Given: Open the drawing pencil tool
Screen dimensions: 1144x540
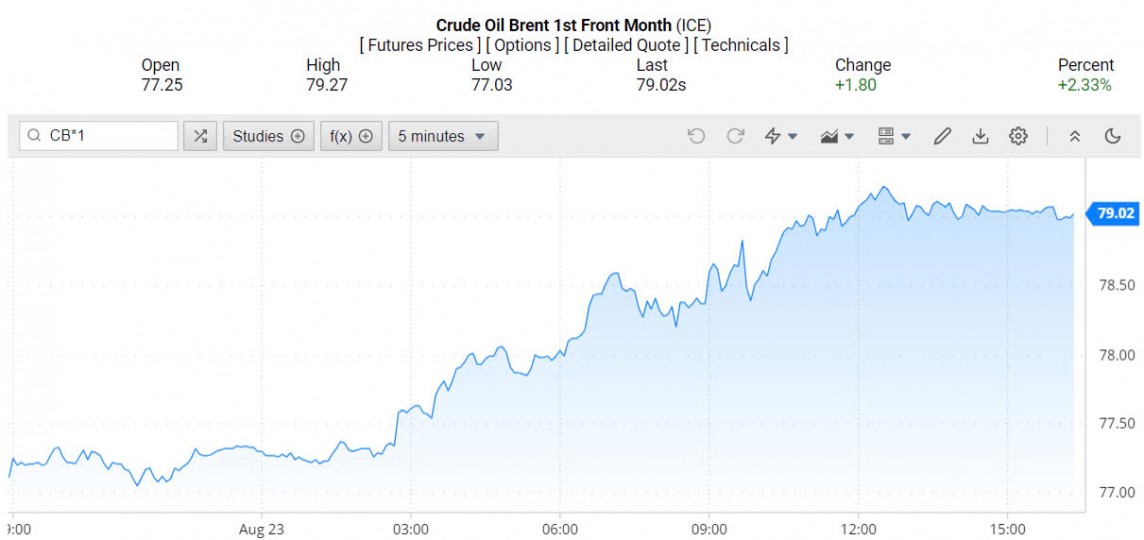Looking at the screenshot, I should pyautogui.click(x=942, y=136).
